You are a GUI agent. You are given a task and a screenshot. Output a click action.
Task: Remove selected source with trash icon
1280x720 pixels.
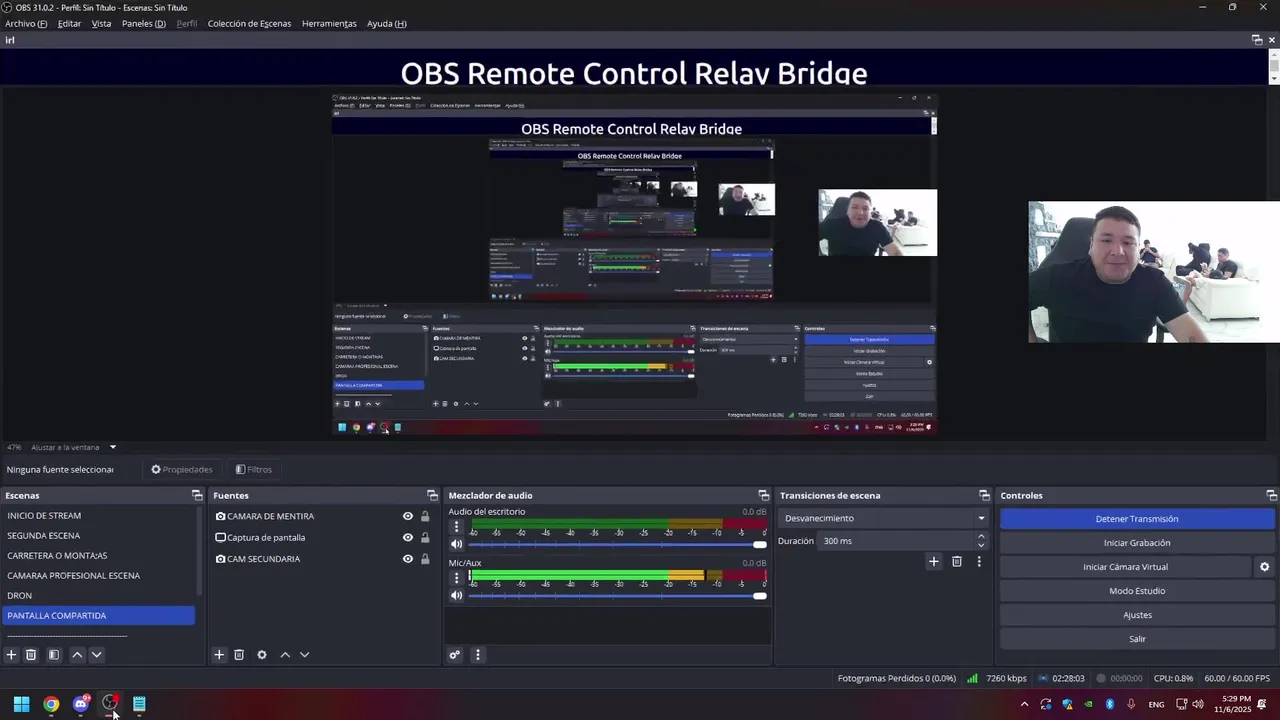tap(239, 655)
